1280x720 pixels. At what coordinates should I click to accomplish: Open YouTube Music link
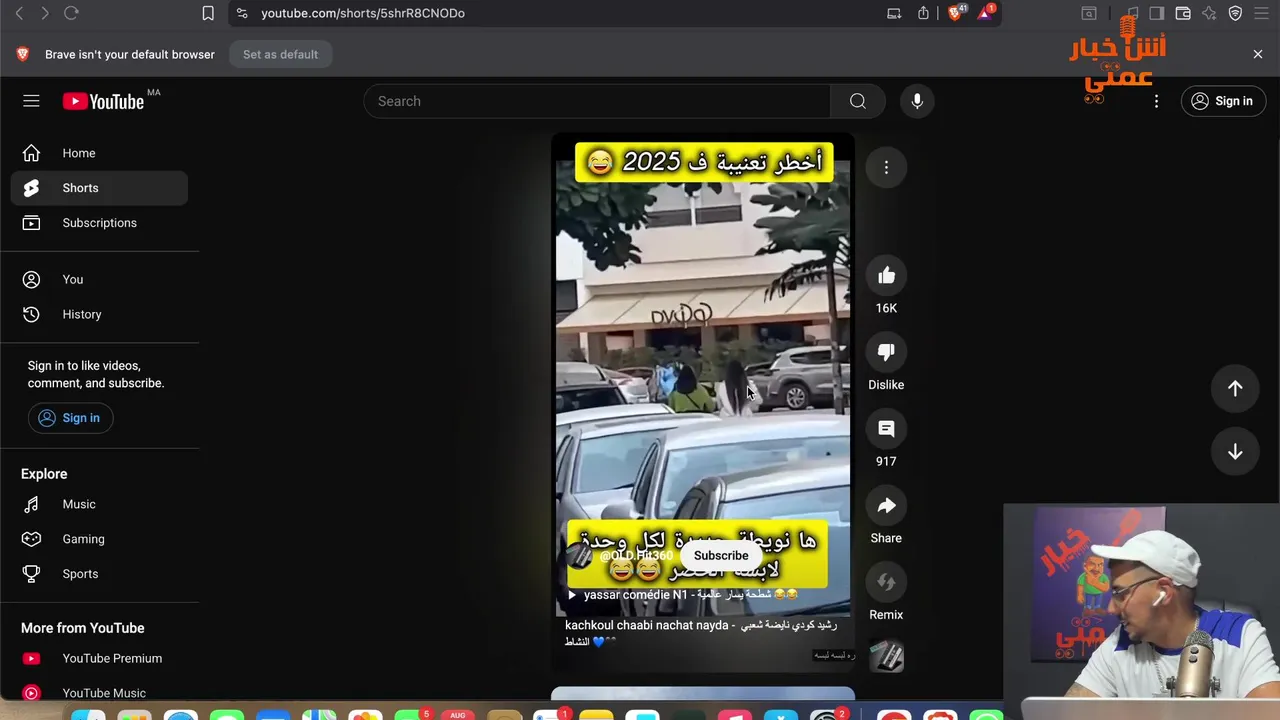pos(99,692)
